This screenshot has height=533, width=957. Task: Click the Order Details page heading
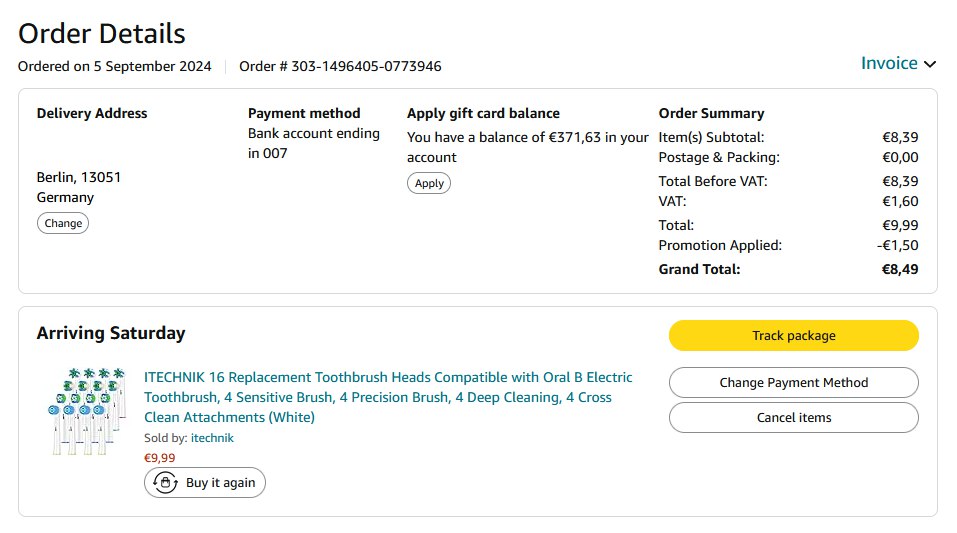tap(102, 33)
